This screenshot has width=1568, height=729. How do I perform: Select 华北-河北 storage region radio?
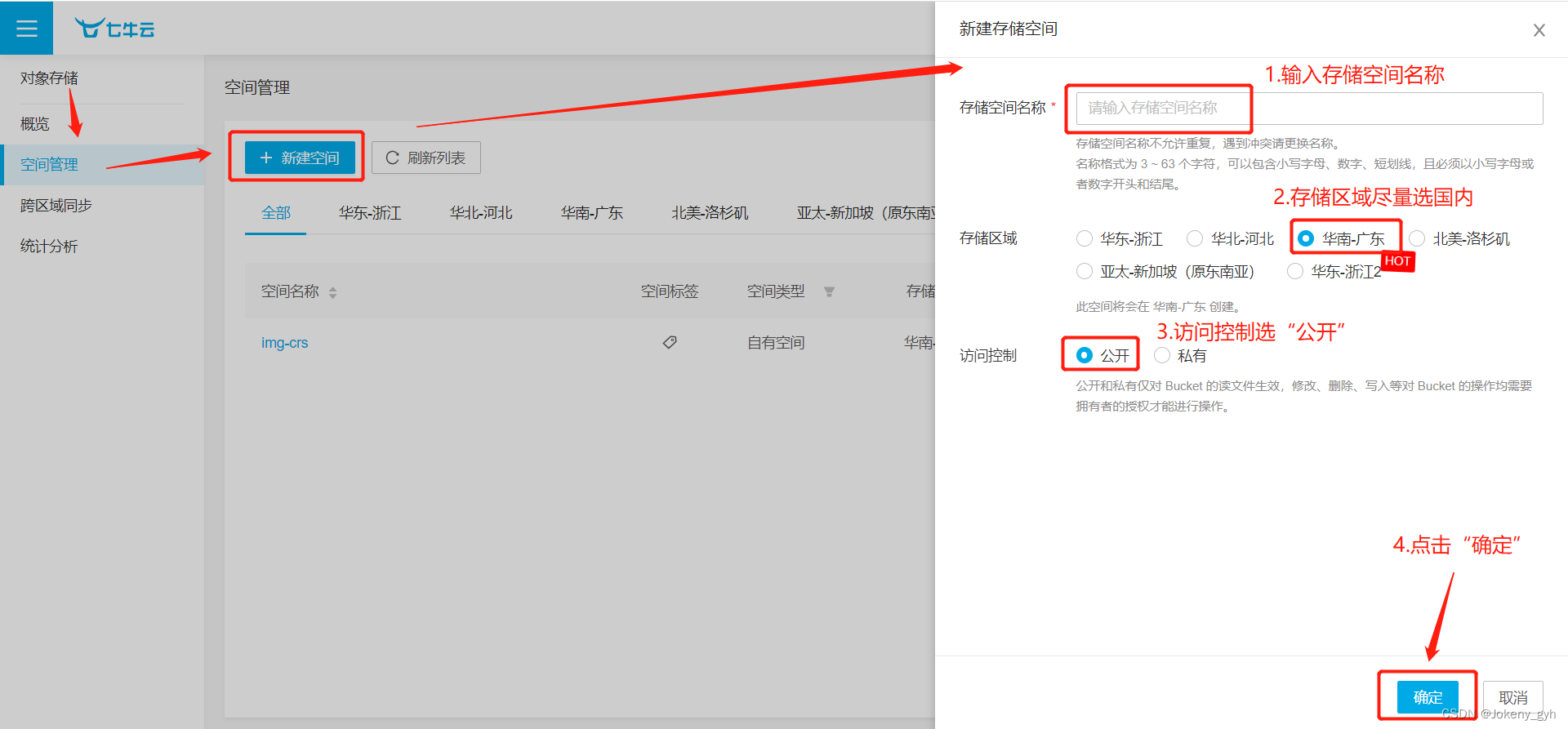pyautogui.click(x=1195, y=238)
